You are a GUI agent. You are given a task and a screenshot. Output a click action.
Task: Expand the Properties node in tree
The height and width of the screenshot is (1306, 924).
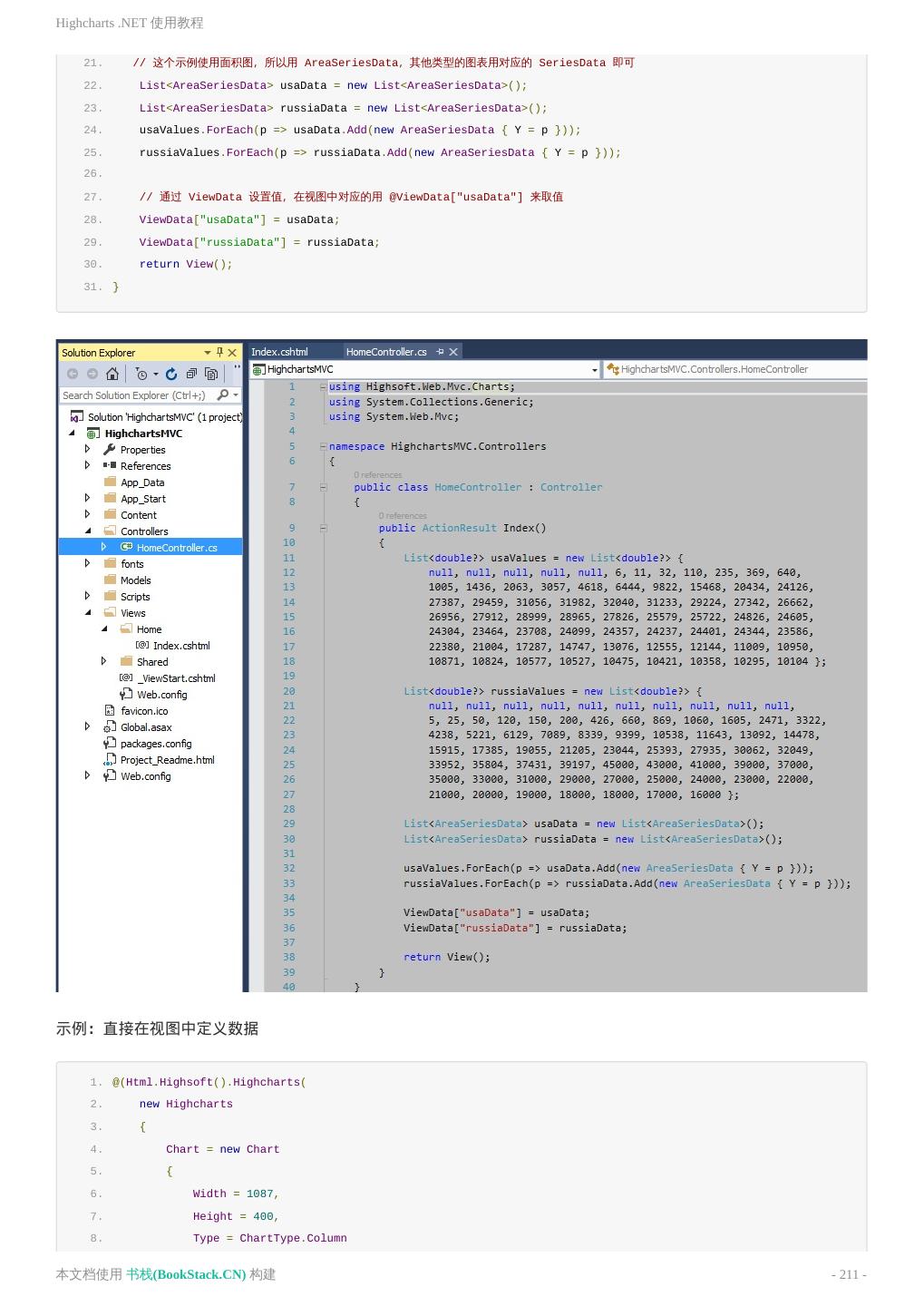point(88,449)
